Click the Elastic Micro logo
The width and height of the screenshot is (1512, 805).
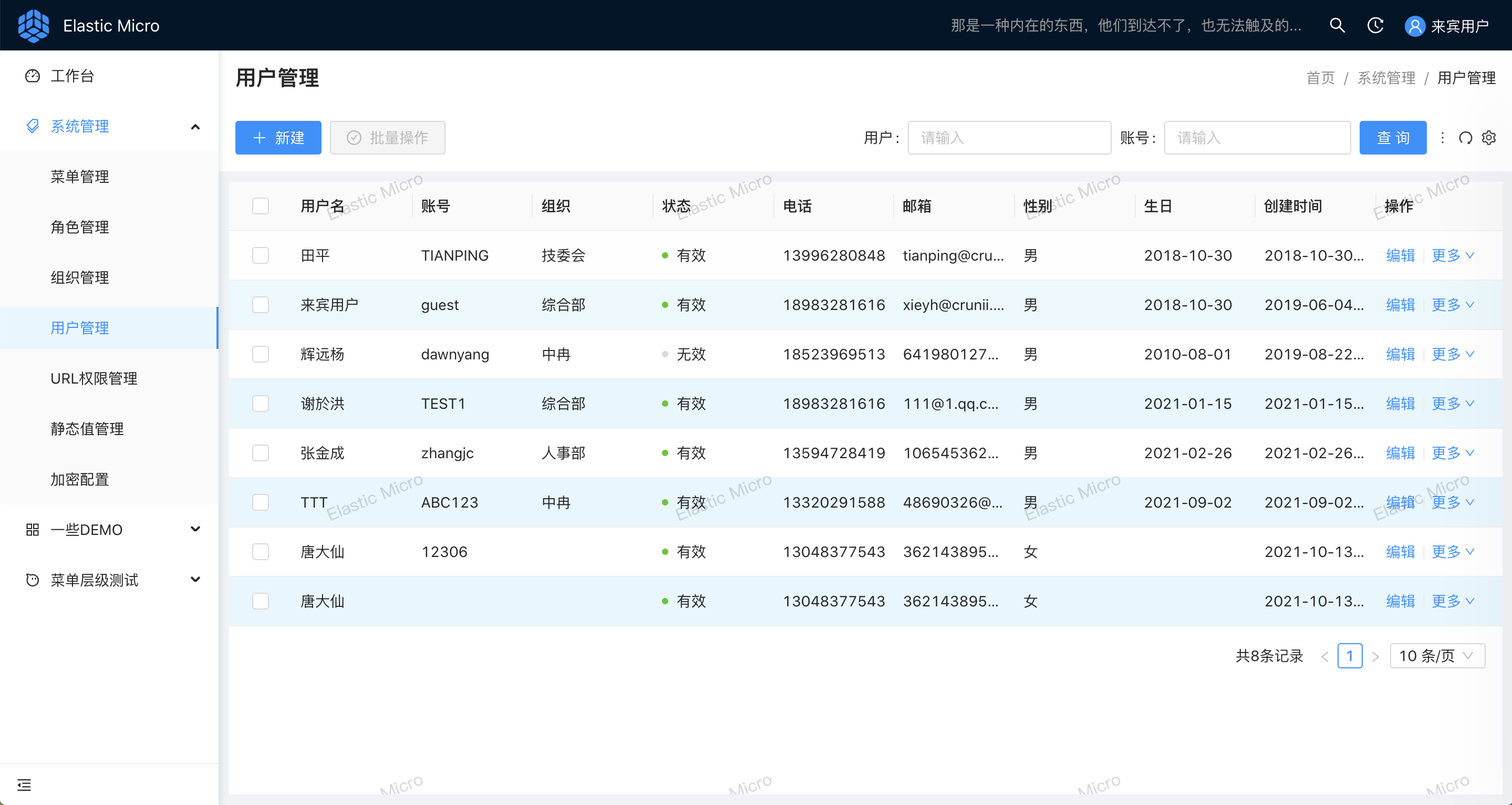[x=34, y=25]
